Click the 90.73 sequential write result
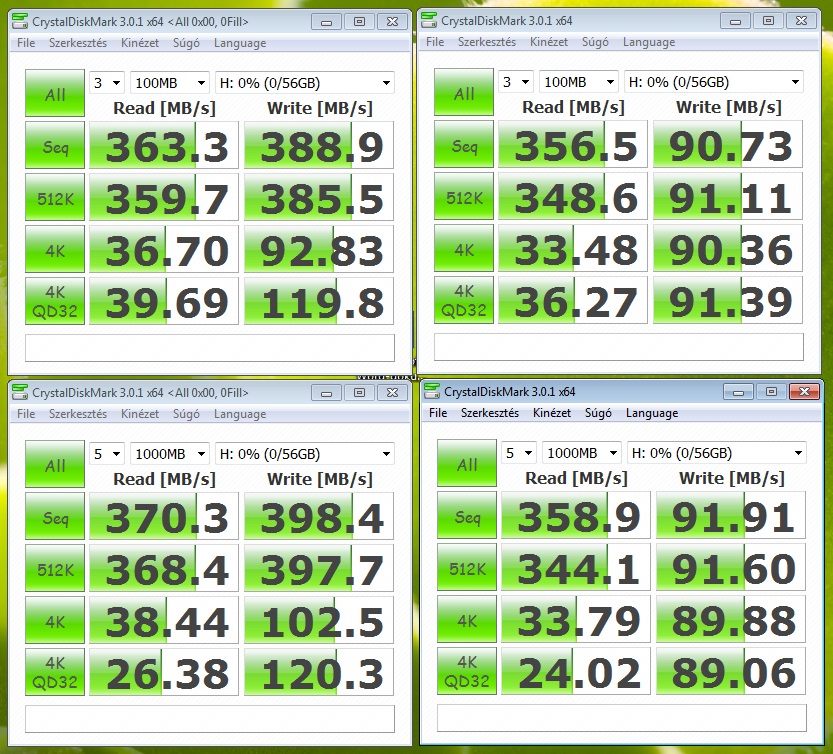 728,144
